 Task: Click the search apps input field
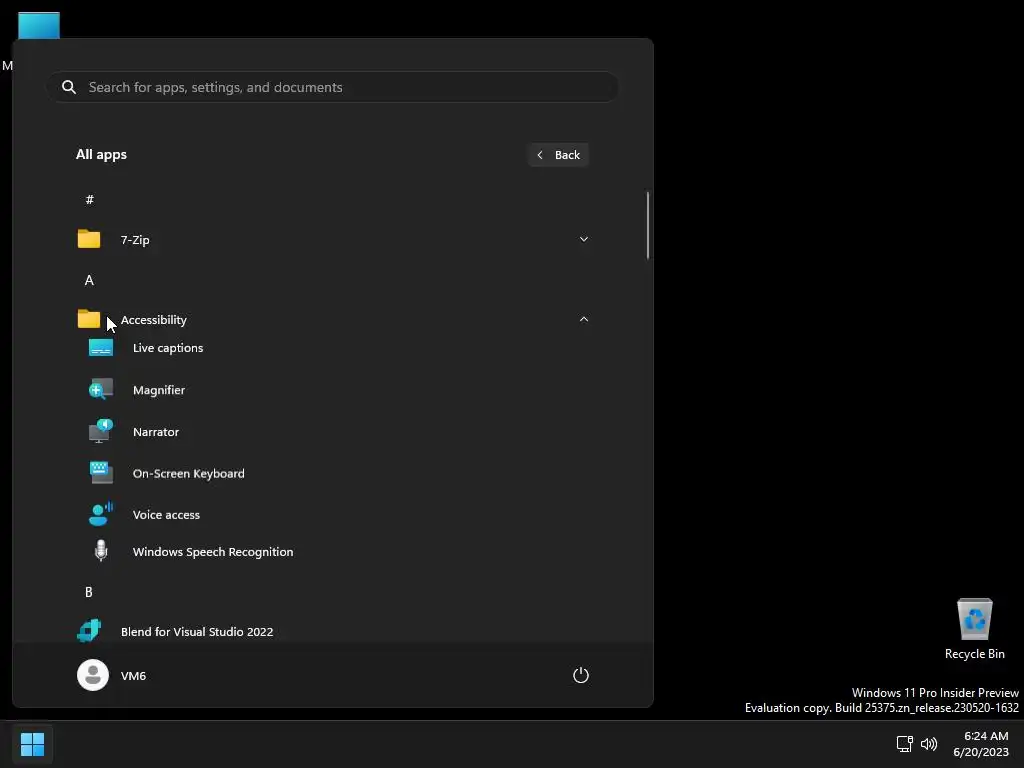coord(332,87)
